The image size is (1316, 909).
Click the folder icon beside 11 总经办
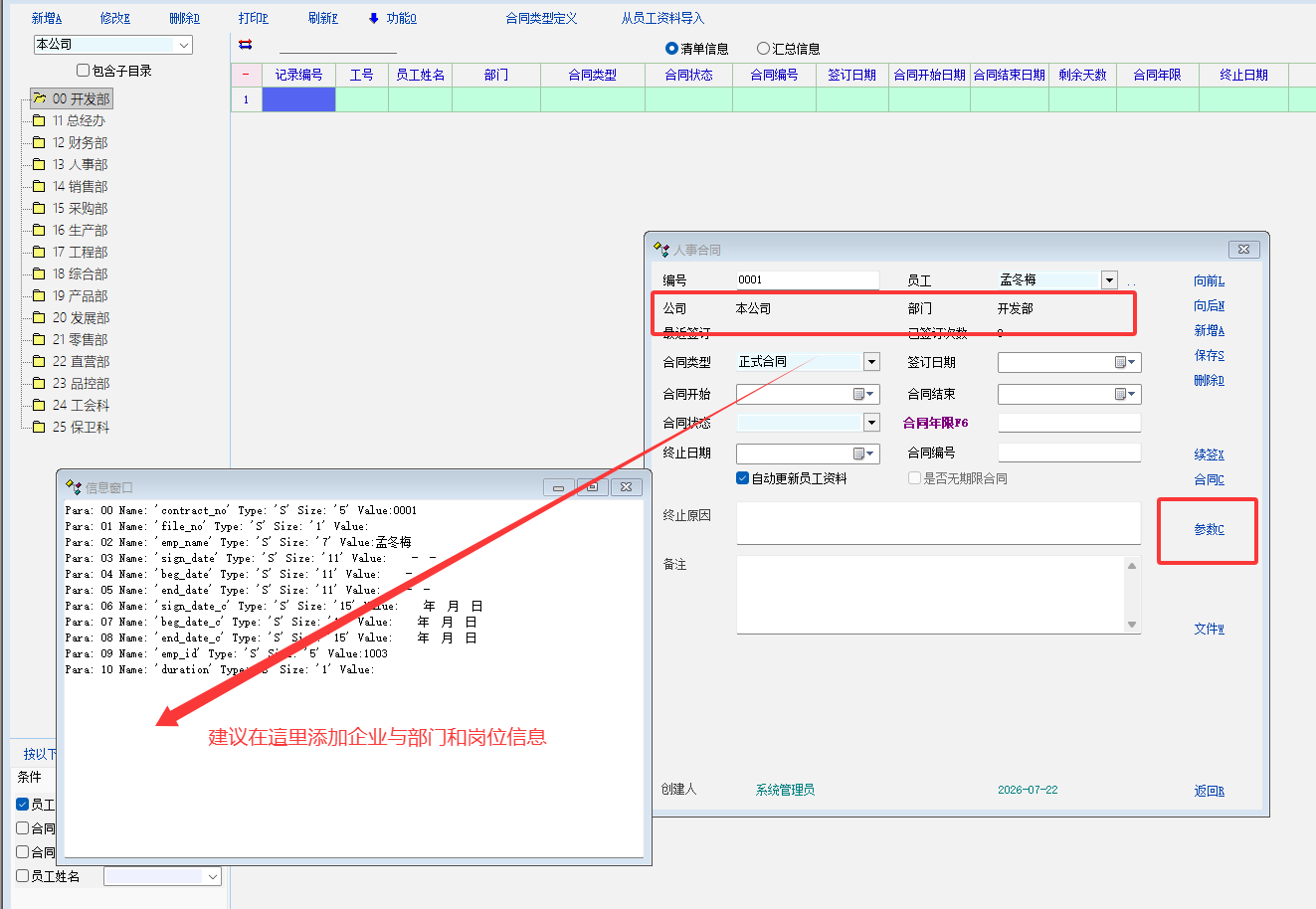40,120
